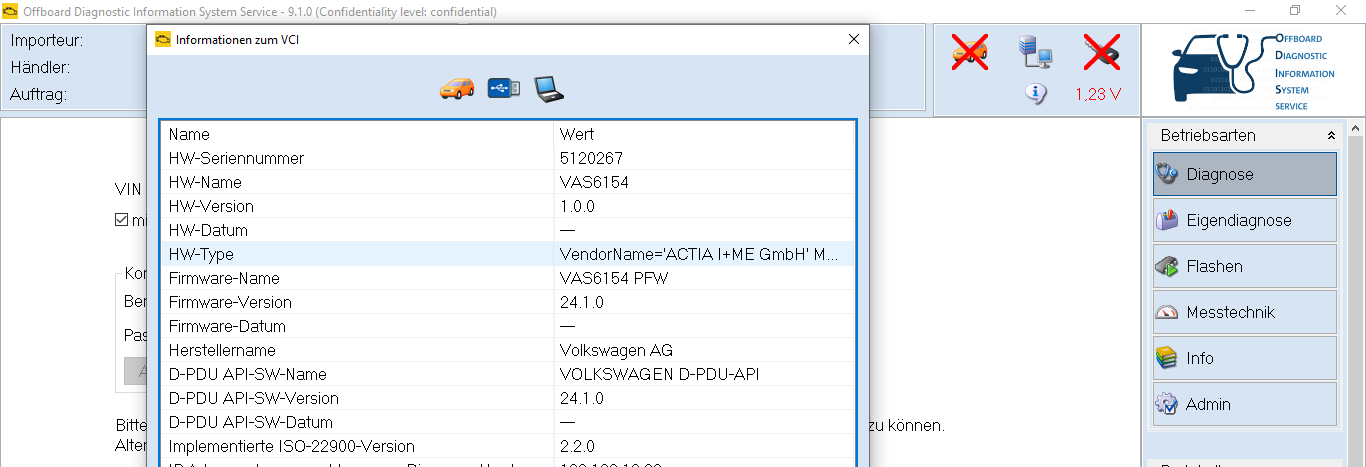Click the Importeur label

(47, 41)
